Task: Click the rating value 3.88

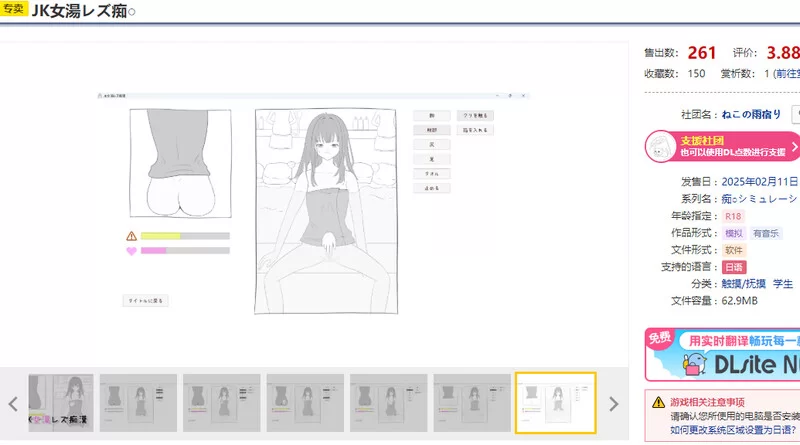Action: pos(783,53)
